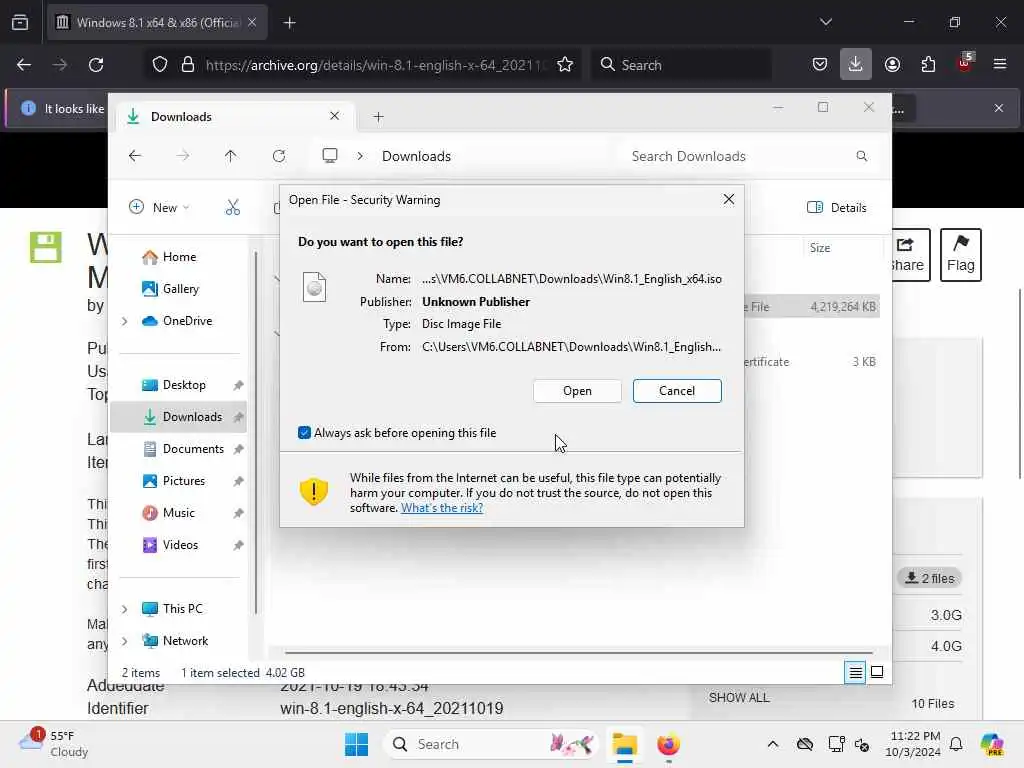Dismiss the Firefox notification bar
This screenshot has width=1024, height=768.
999,108
